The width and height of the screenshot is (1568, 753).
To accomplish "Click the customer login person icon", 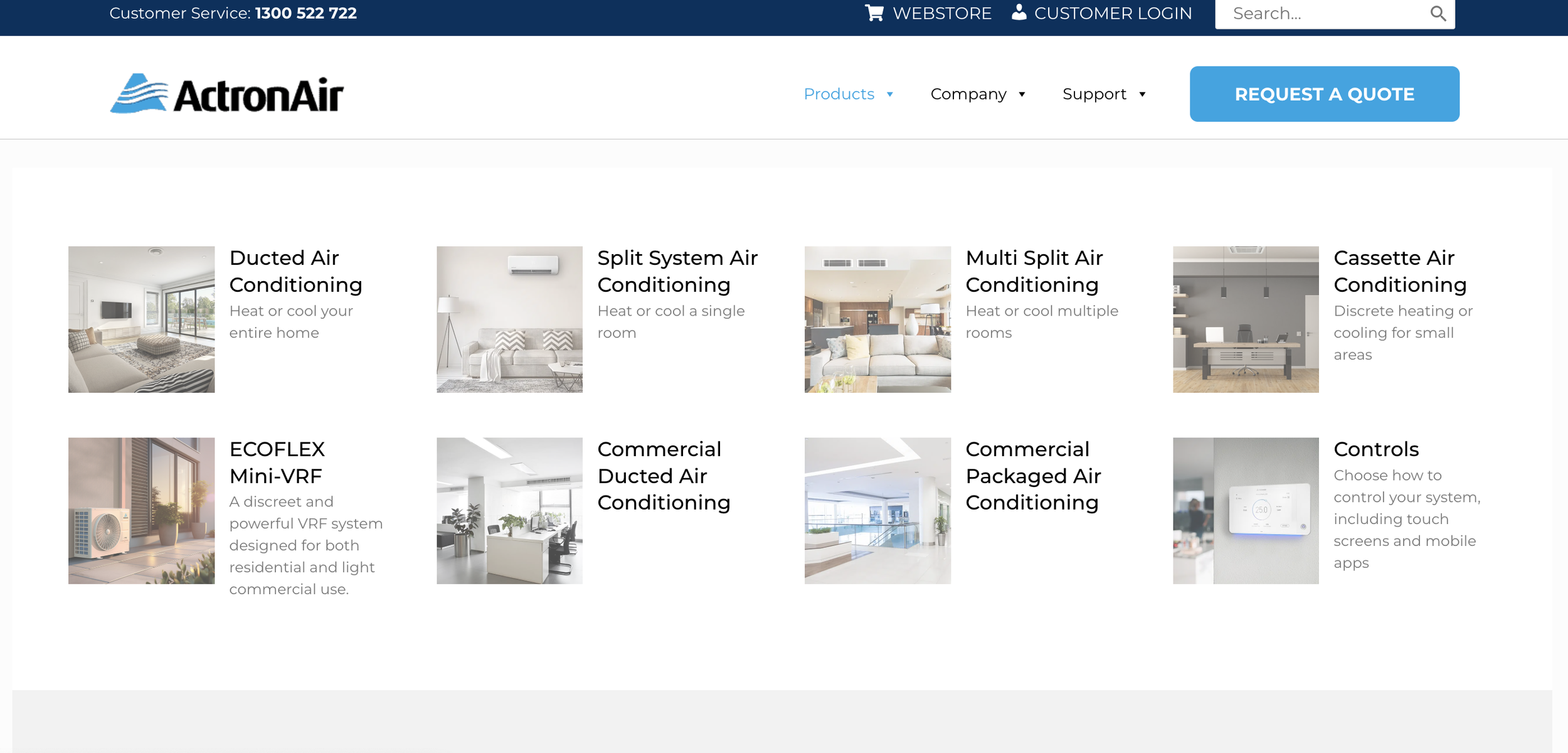I will coord(1019,13).
